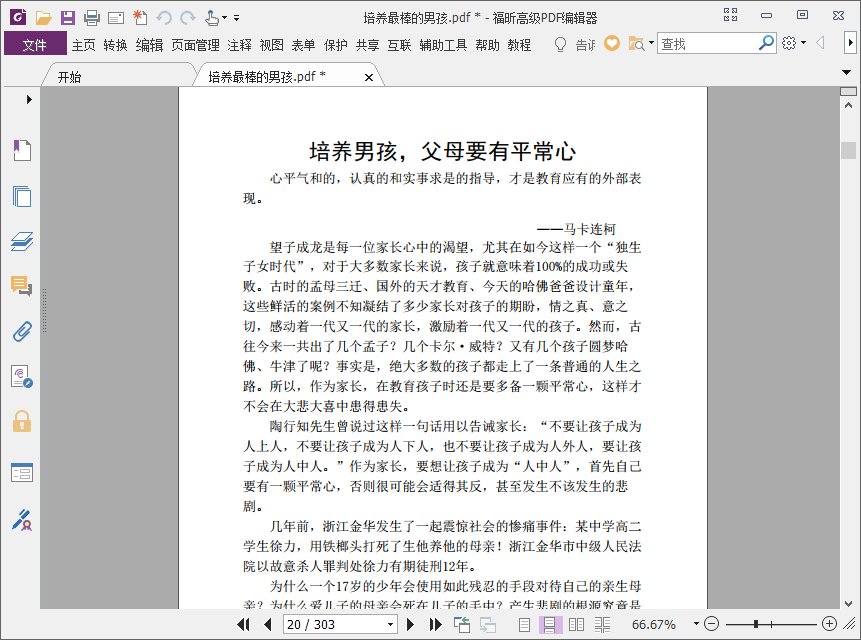The width and height of the screenshot is (861, 640).
Task: Open the zoom percentage dropdown
Action: (696, 624)
